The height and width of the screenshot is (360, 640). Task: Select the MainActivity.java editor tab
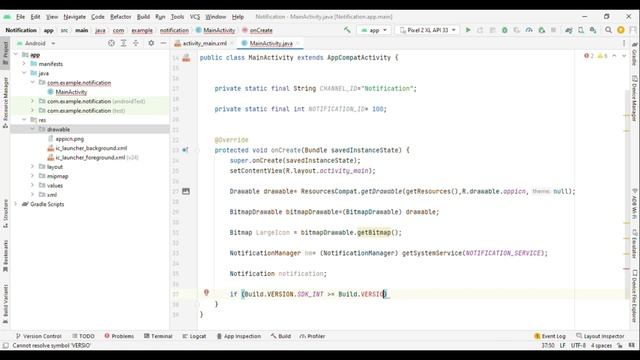(x=271, y=43)
